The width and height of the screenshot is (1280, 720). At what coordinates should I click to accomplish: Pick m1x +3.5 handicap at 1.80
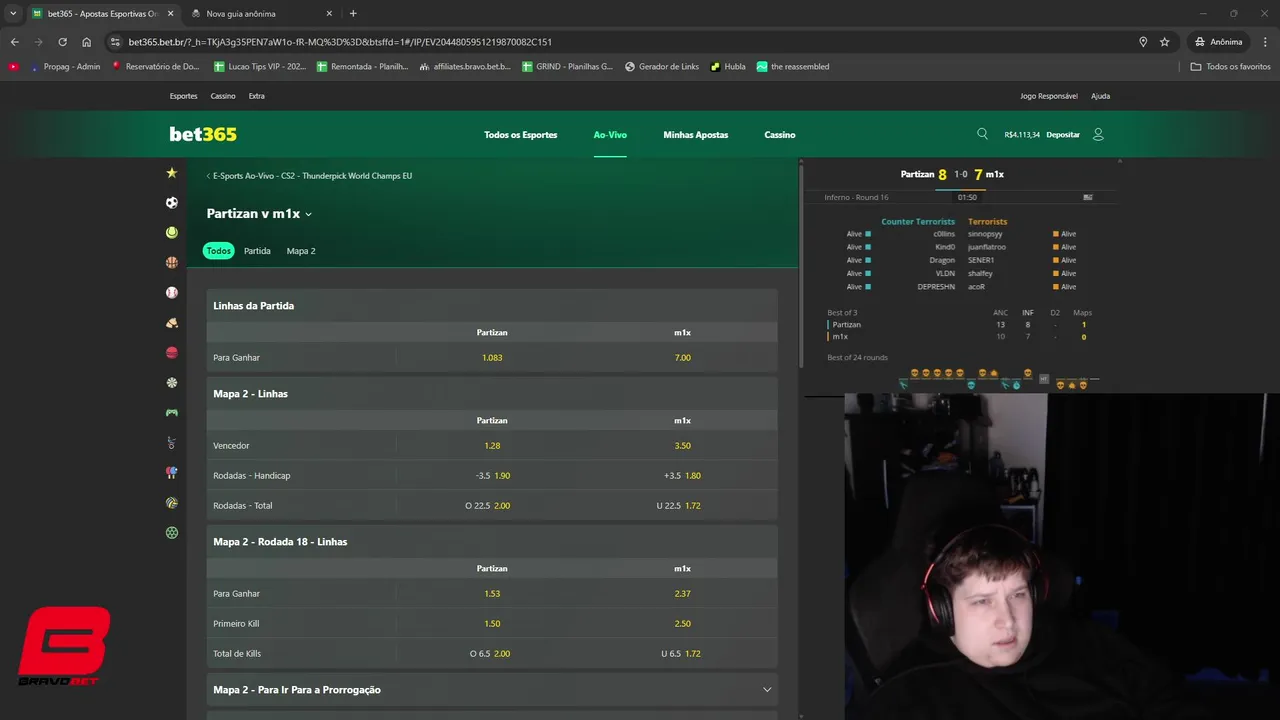tap(683, 475)
